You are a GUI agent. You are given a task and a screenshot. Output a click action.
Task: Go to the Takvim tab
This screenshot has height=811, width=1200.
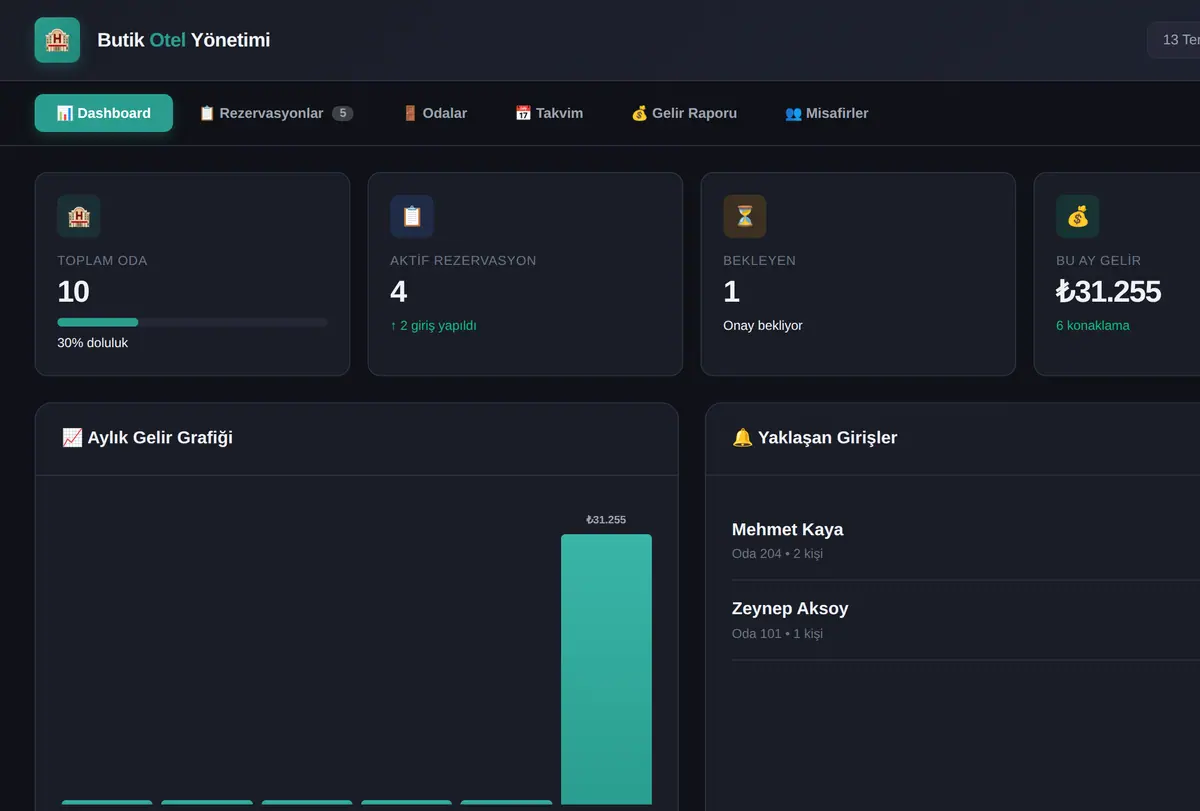(549, 113)
